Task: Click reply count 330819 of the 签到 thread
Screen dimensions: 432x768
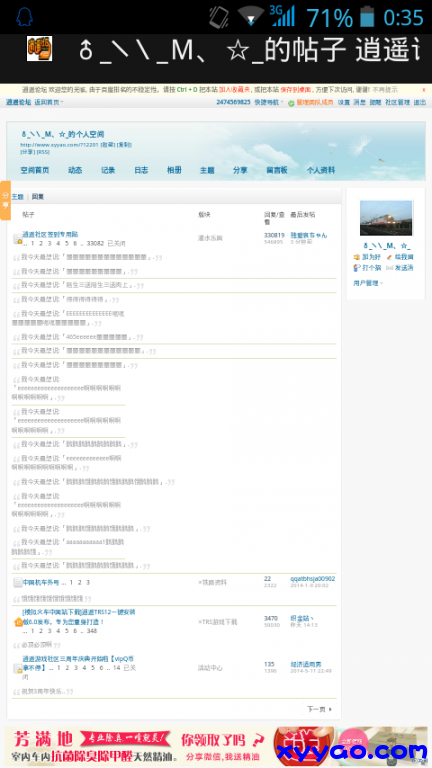Action: coord(274,236)
